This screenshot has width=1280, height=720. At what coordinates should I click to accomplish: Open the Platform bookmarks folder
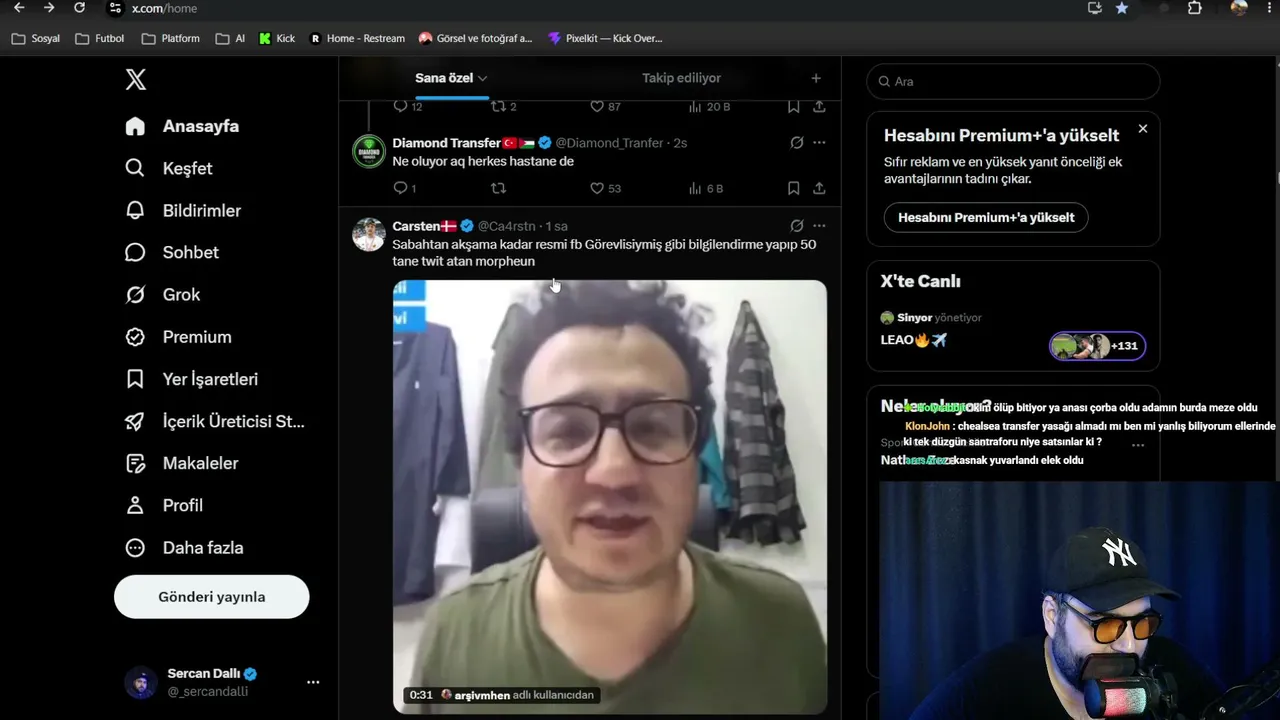pyautogui.click(x=171, y=38)
